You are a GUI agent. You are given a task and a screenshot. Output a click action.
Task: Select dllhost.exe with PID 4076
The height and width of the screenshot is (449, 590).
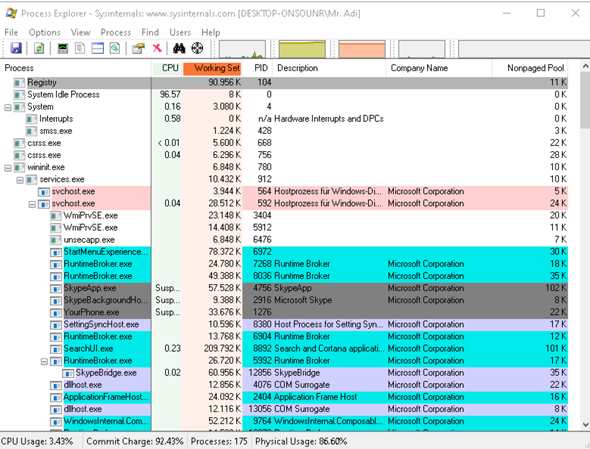(x=284, y=385)
